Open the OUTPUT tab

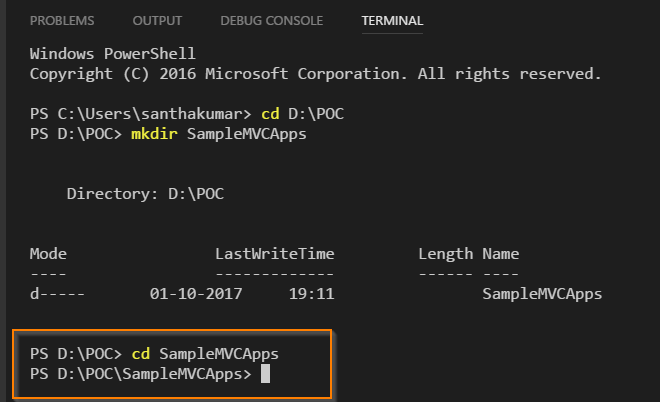pyautogui.click(x=158, y=21)
